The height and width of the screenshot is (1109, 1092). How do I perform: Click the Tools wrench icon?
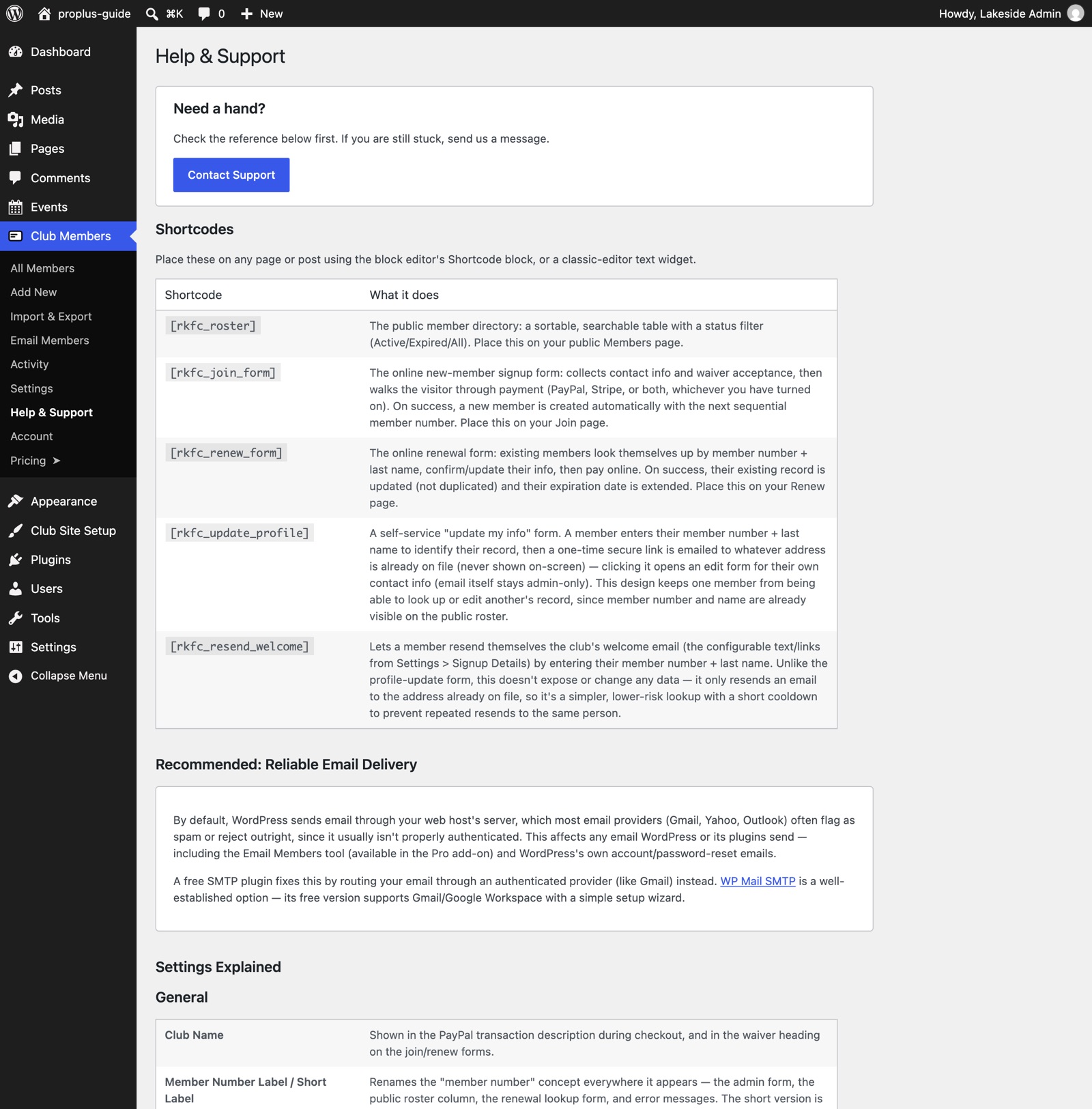coord(16,618)
